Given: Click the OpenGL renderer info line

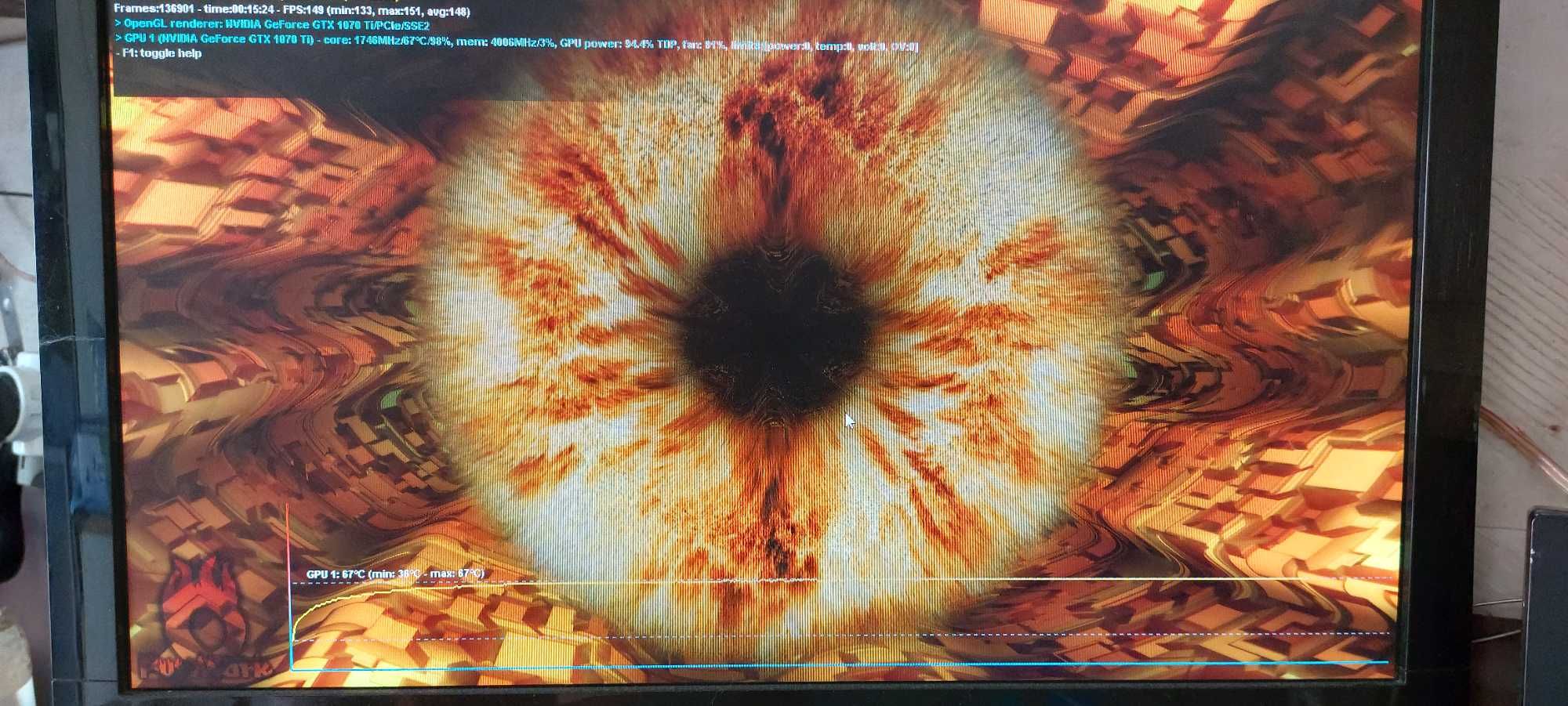Looking at the screenshot, I should click(273, 25).
